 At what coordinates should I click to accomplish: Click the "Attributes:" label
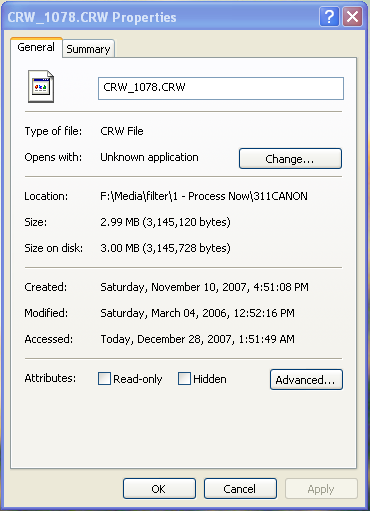50,378
